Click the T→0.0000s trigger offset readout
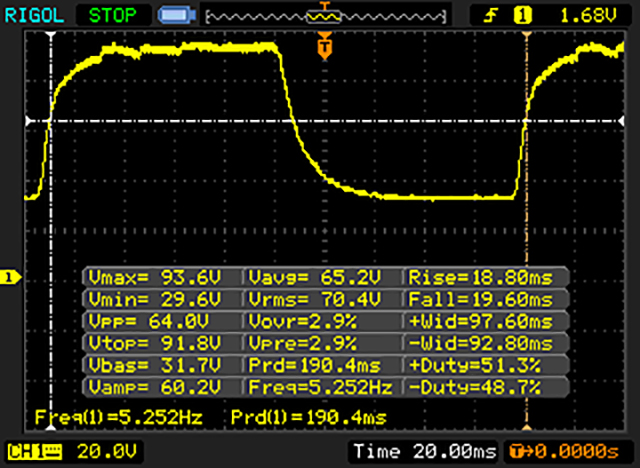 pyautogui.click(x=565, y=452)
